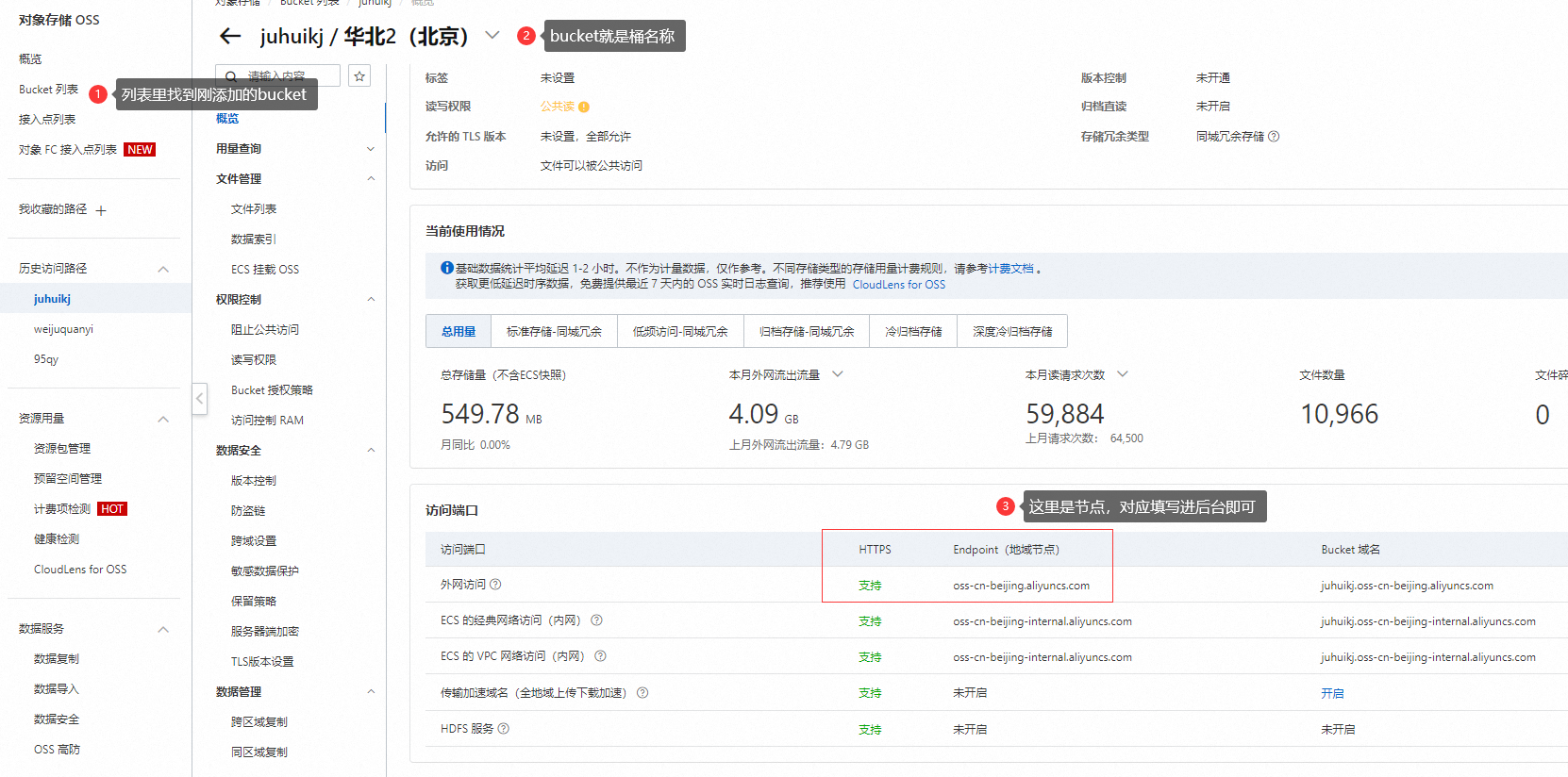Switch to the 深度冷归档存储 tab
This screenshot has width=1568, height=777.
coord(1012,331)
